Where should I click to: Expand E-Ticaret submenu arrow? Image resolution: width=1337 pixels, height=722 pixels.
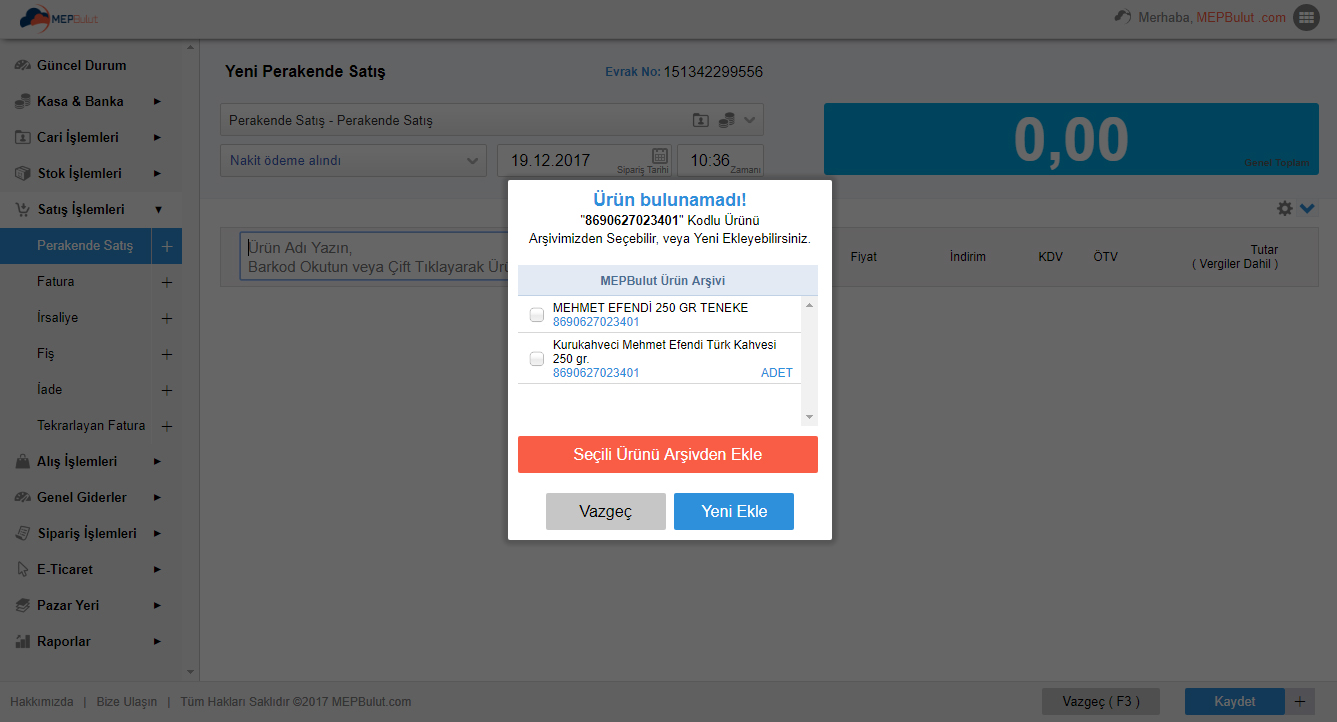click(157, 569)
